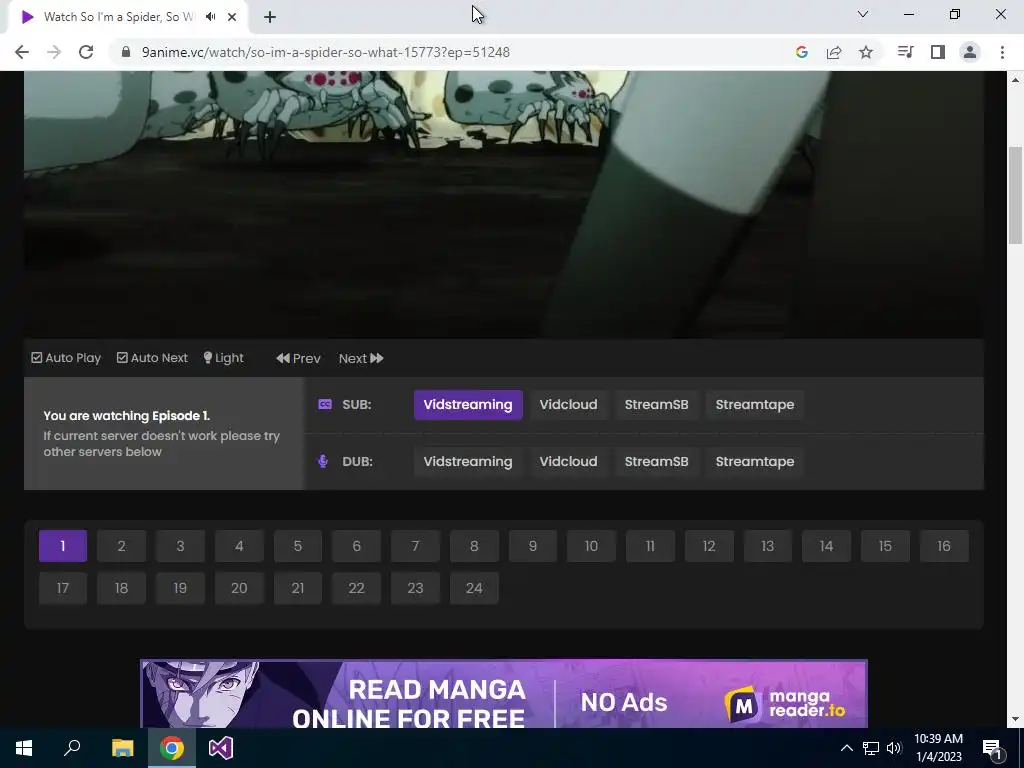Open the notification center
This screenshot has height=768, width=1024.
pyautogui.click(x=992, y=748)
